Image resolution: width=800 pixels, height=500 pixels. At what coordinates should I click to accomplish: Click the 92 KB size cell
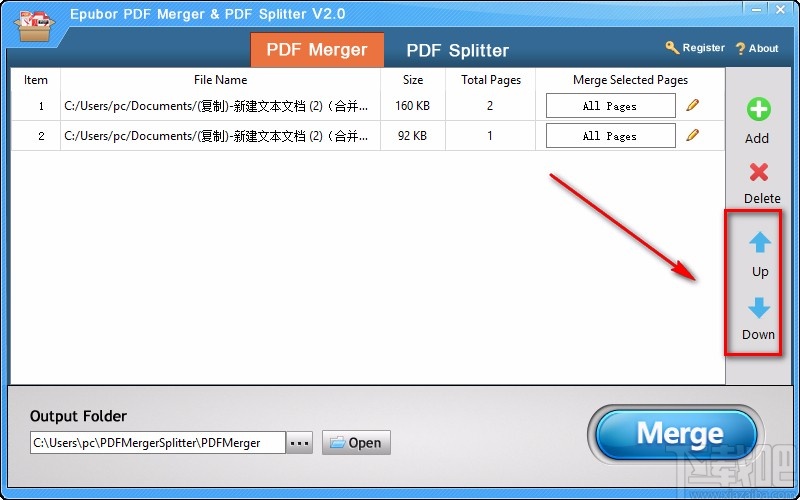point(413,136)
